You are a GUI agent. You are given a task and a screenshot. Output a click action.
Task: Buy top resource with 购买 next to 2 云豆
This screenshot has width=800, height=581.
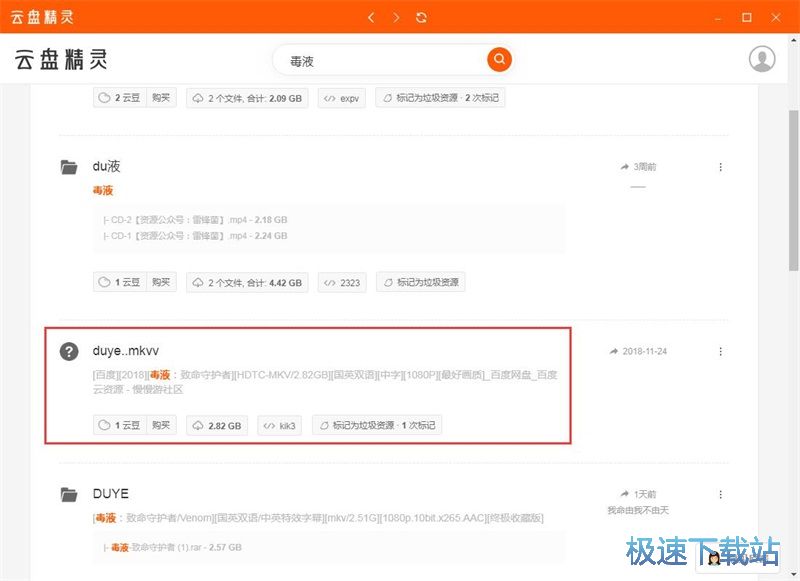click(161, 97)
